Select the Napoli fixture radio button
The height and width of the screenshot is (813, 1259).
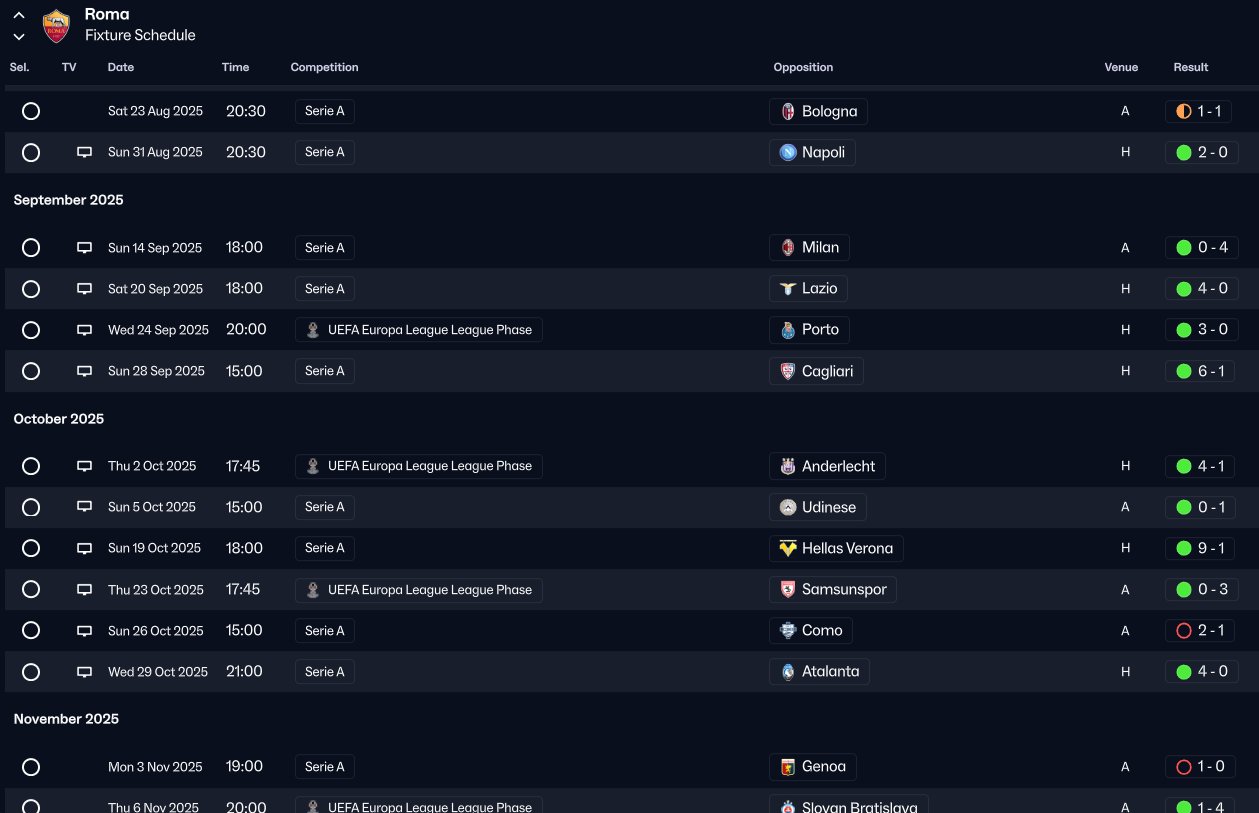pos(31,152)
